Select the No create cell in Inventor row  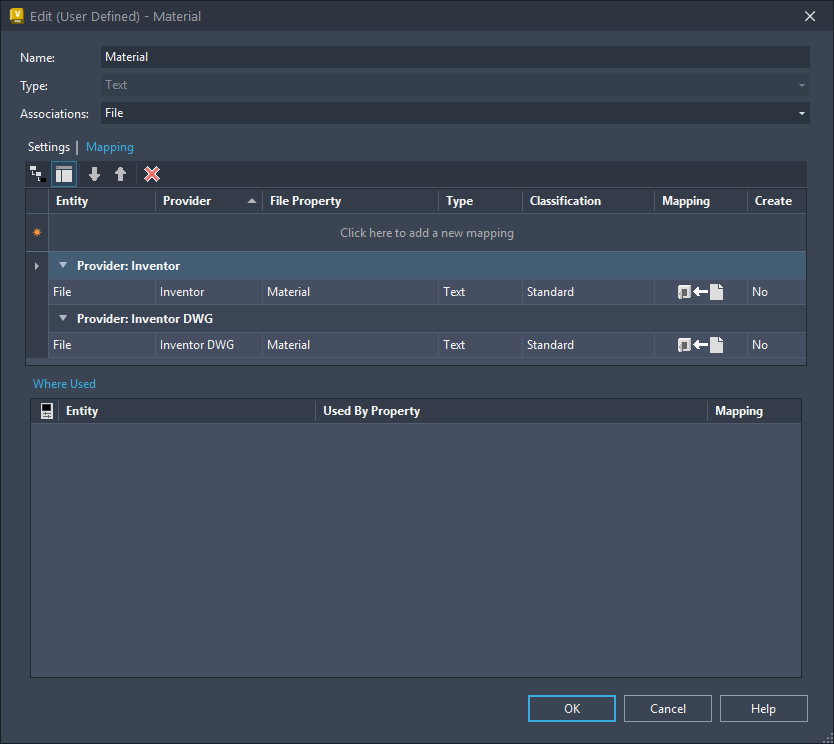(x=777, y=292)
